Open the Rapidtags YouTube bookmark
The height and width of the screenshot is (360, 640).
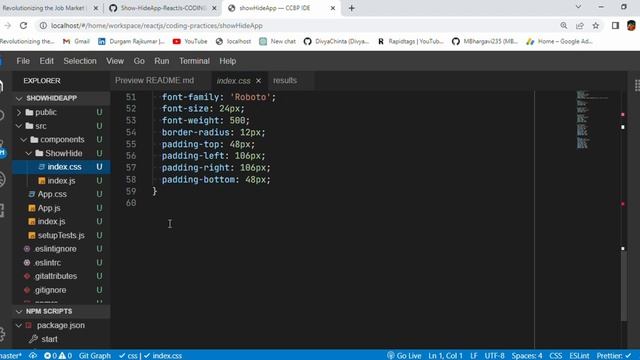(x=410, y=41)
